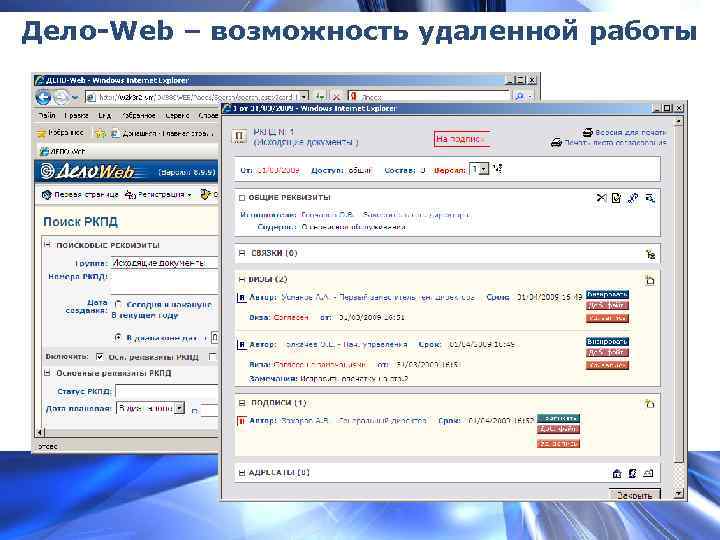
Task: Select the В диапазоне дат radio button
Action: coord(118,338)
